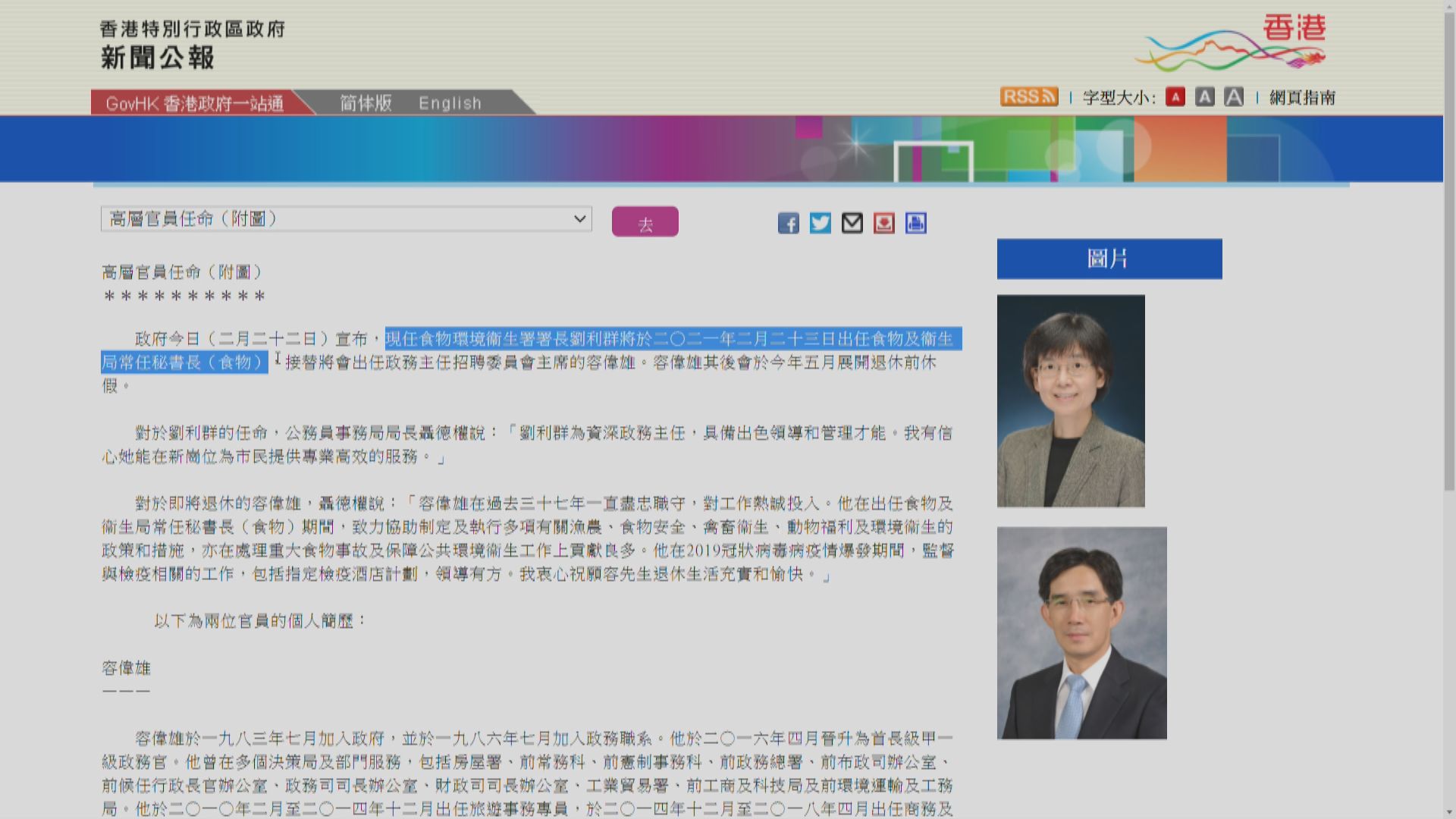1456x819 pixels.
Task: Enable medium font size option
Action: click(1204, 97)
